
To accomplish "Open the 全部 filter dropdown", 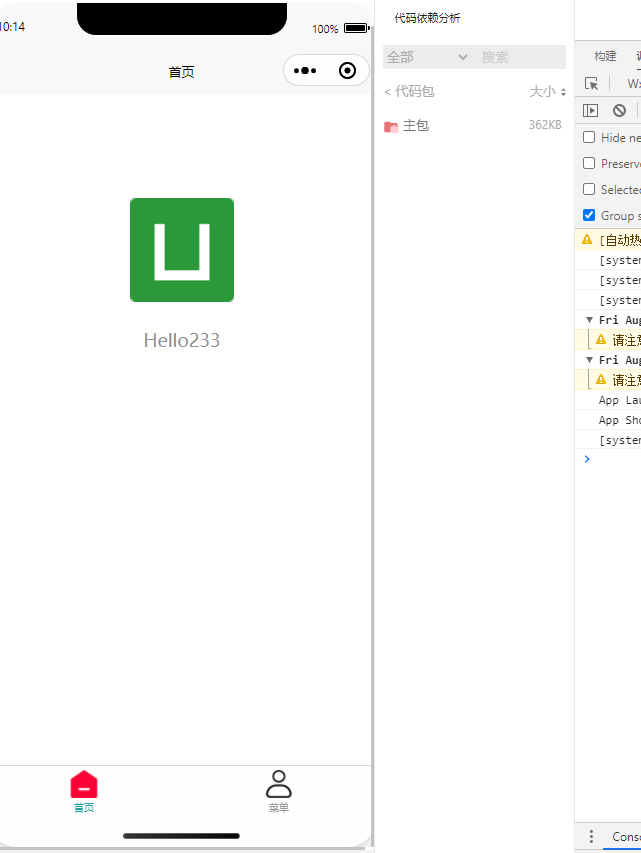I will point(427,57).
